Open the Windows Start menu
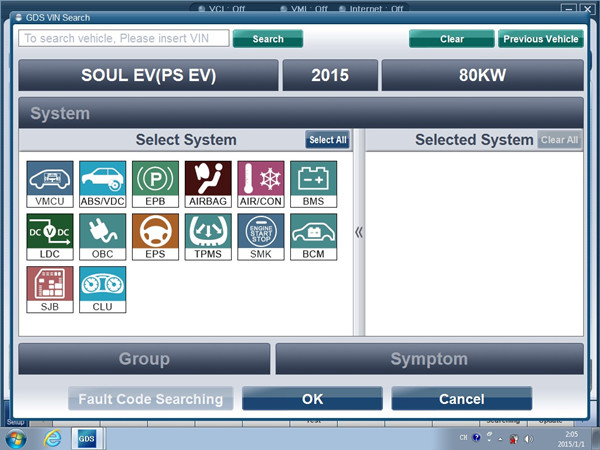600x450 pixels. pyautogui.click(x=15, y=439)
